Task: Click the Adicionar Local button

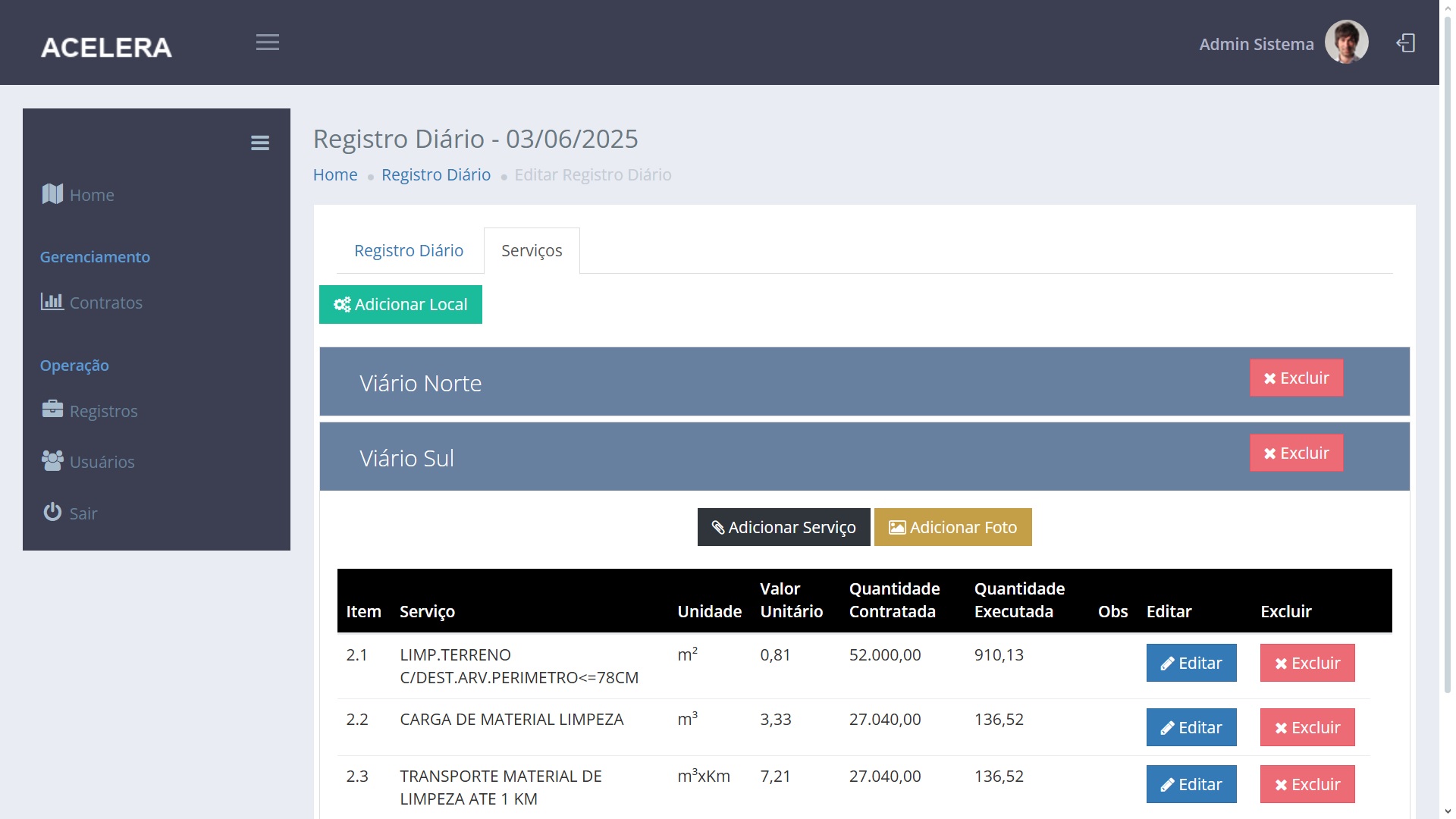Action: pos(400,304)
